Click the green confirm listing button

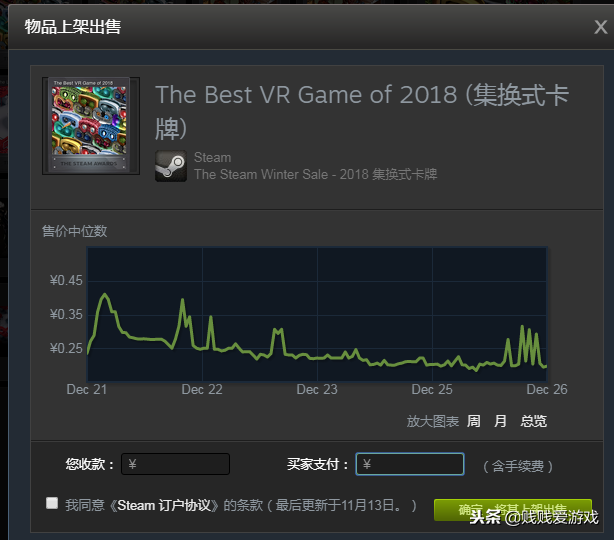point(513,510)
